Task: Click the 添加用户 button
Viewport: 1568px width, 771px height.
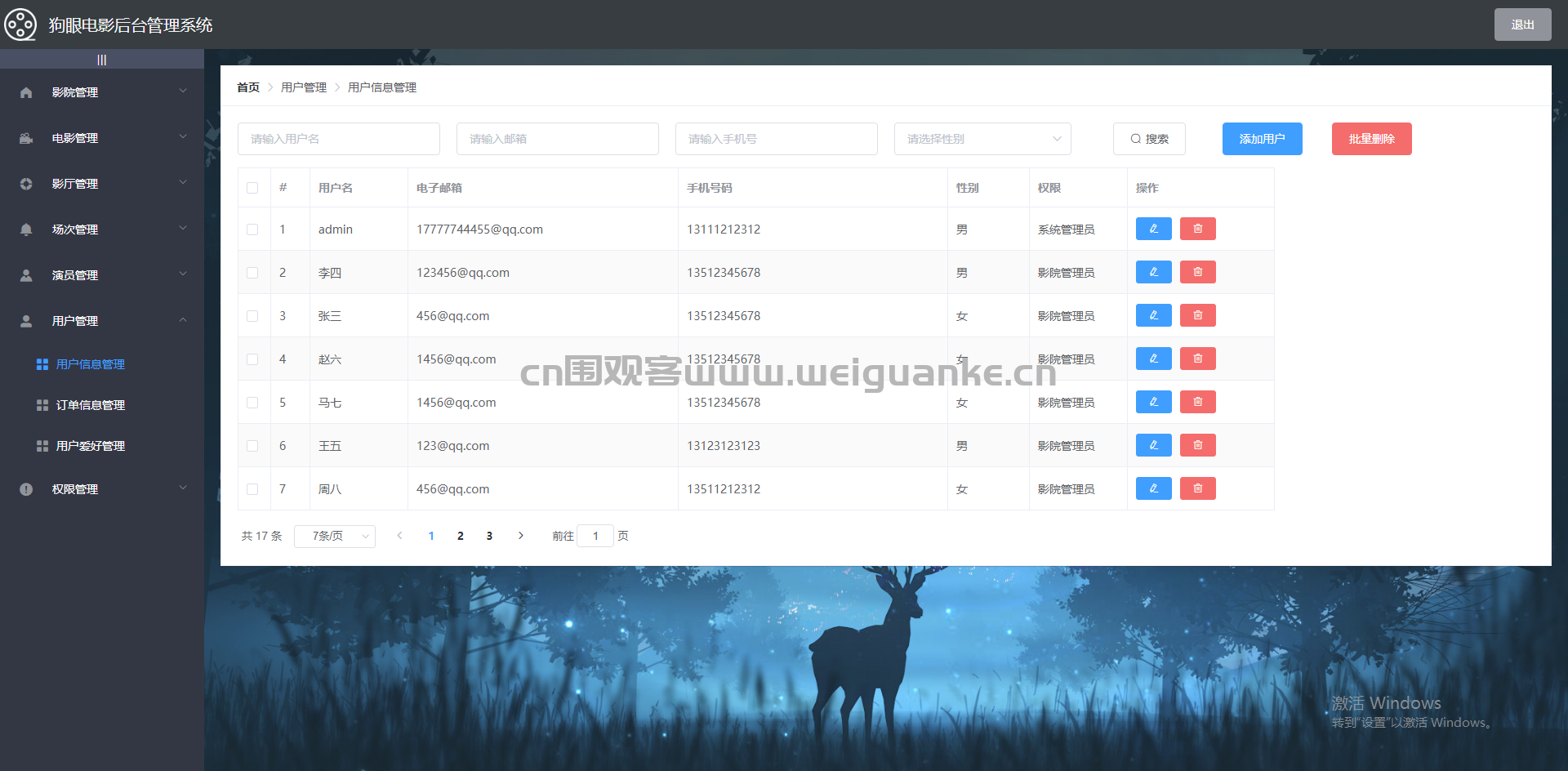Action: 1263,139
